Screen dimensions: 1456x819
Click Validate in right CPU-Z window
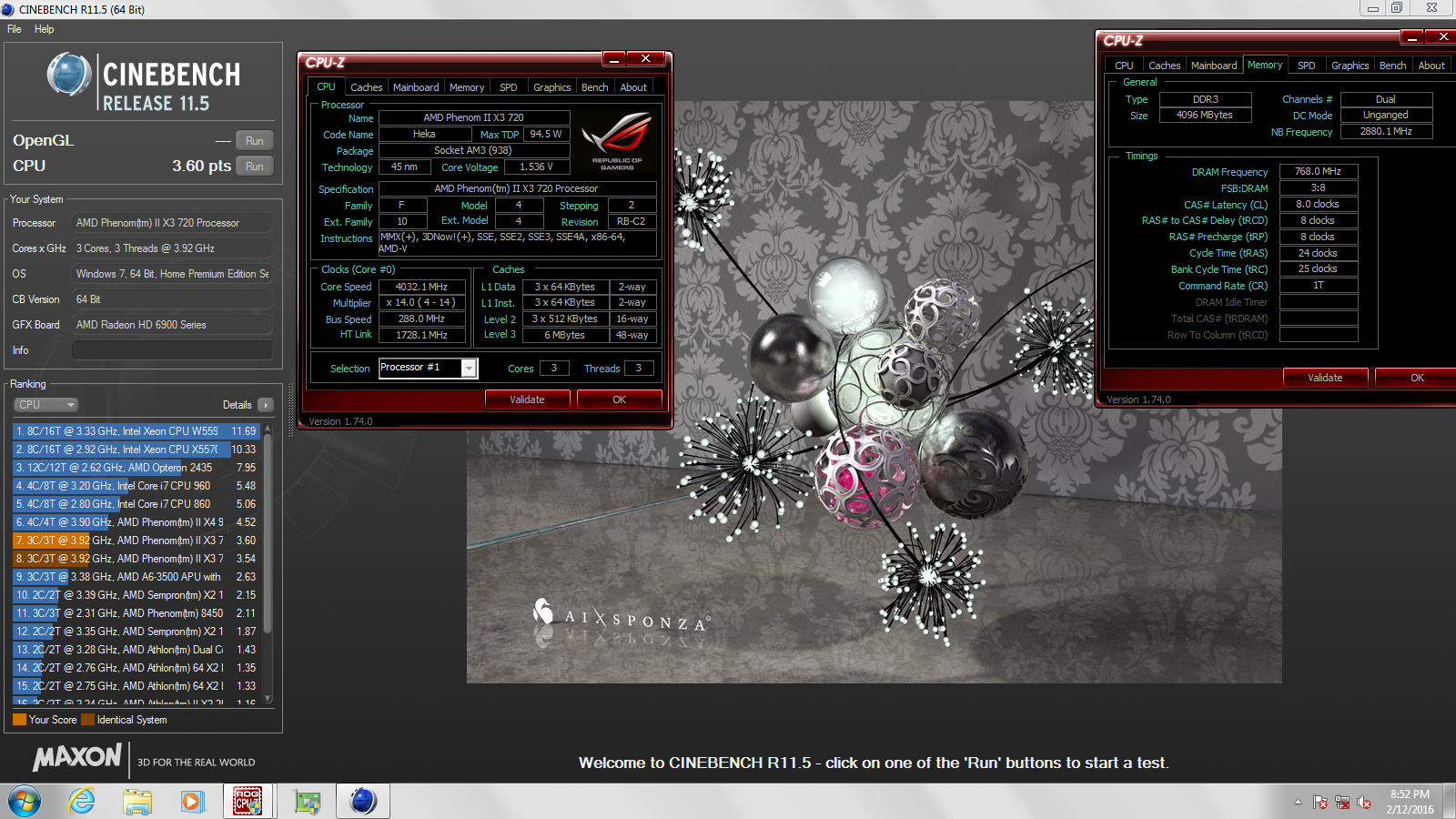pos(1325,378)
